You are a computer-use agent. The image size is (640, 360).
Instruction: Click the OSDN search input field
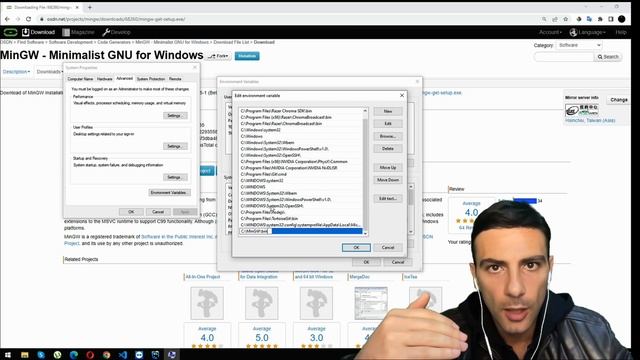(564, 57)
